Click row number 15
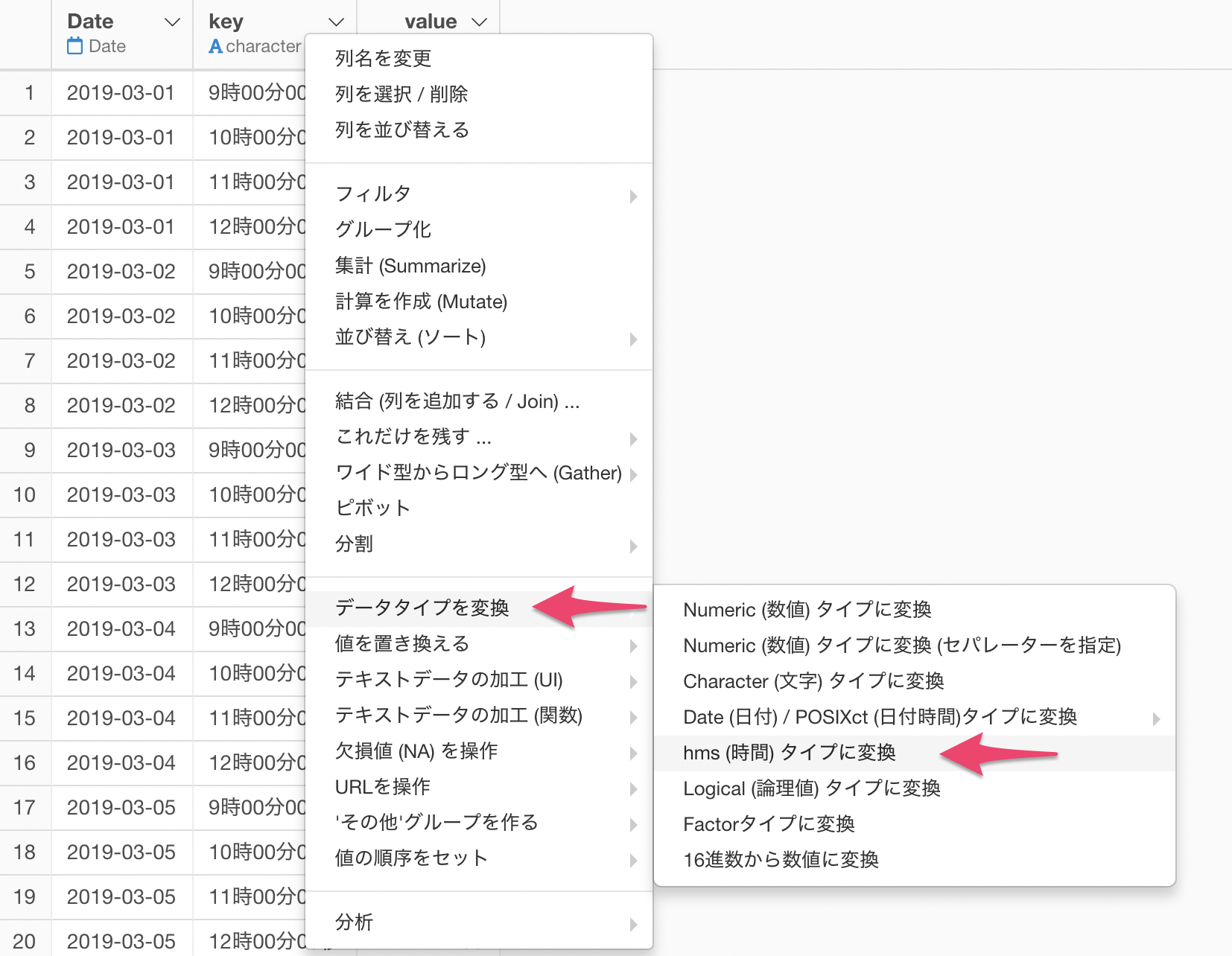This screenshot has width=1232, height=956. (x=25, y=718)
